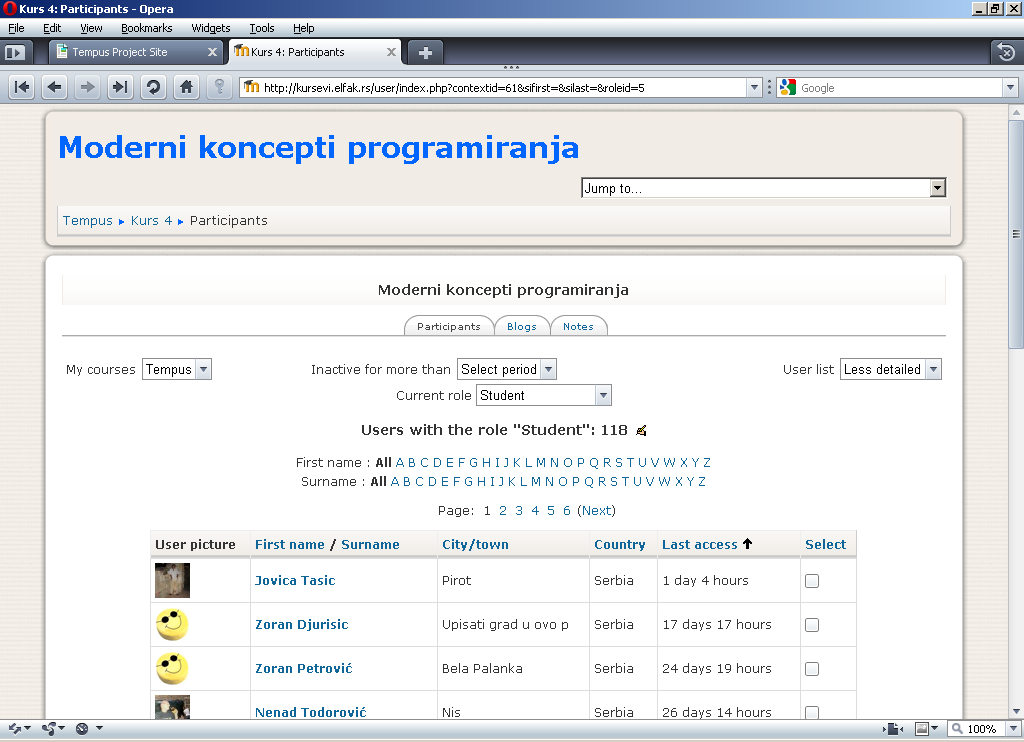1024x742 pixels.
Task: Open the zoom level dropdown arrow
Action: [x=1014, y=728]
